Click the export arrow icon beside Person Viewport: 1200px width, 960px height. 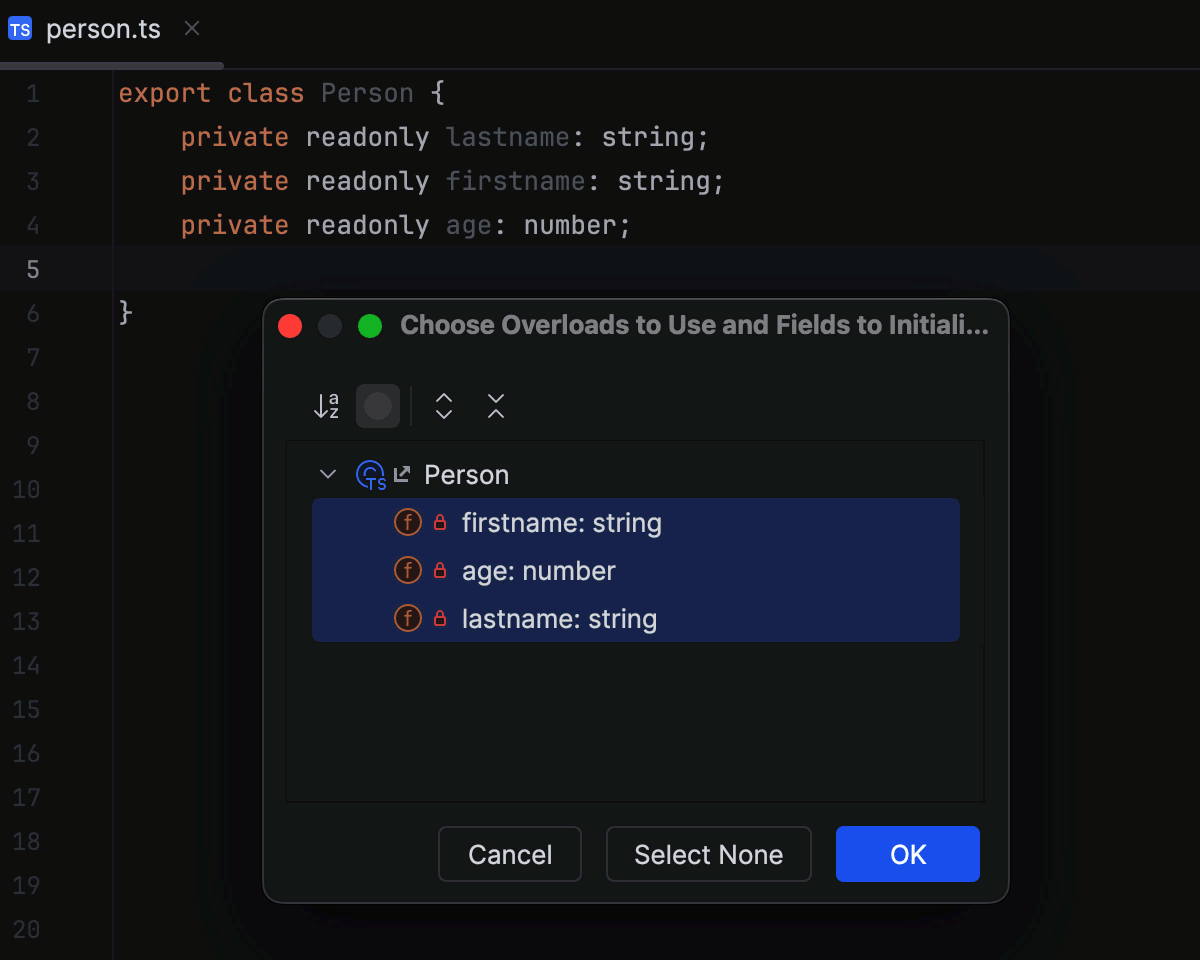click(401, 474)
